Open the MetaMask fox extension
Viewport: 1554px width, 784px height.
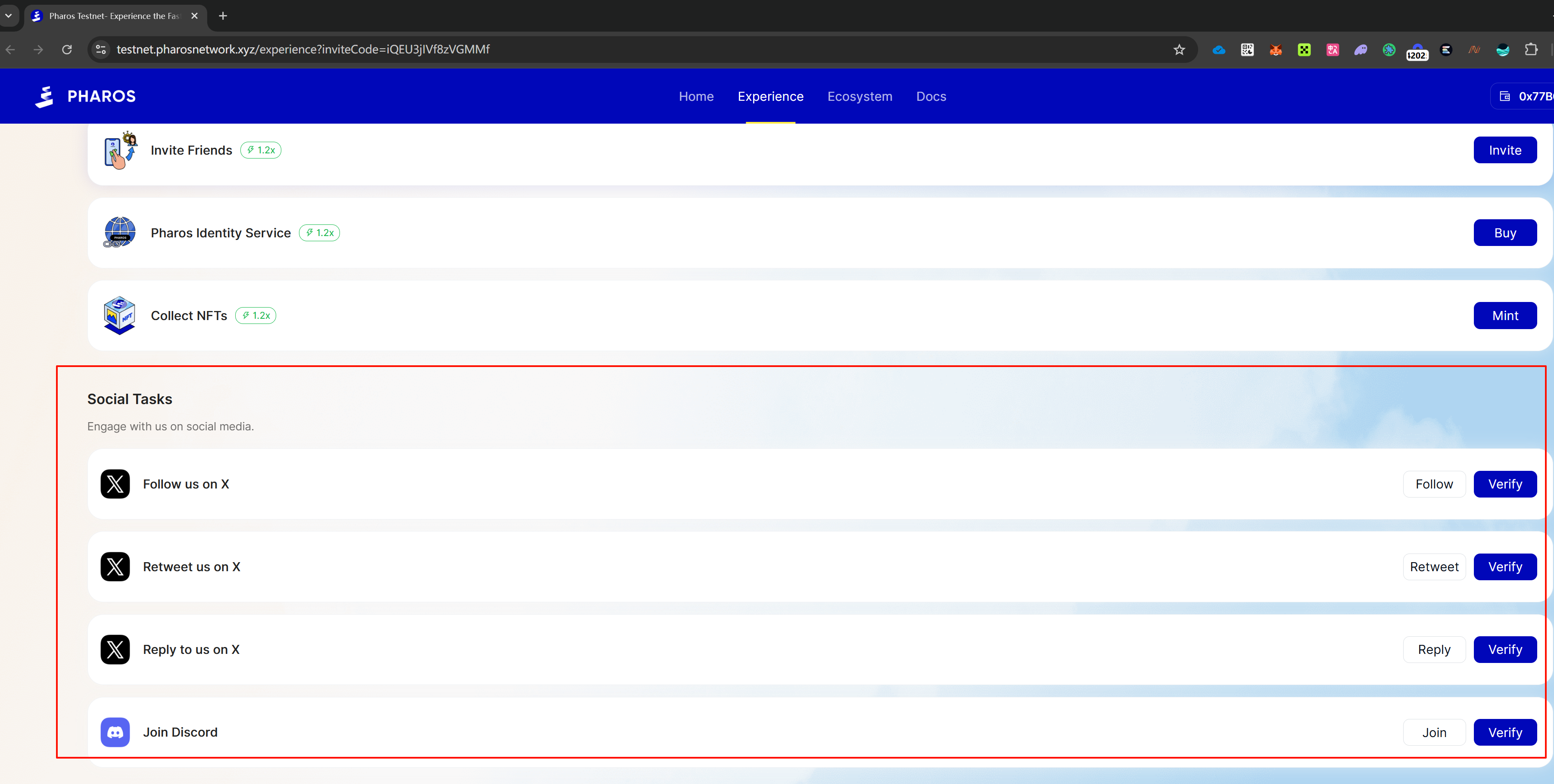[1275, 50]
